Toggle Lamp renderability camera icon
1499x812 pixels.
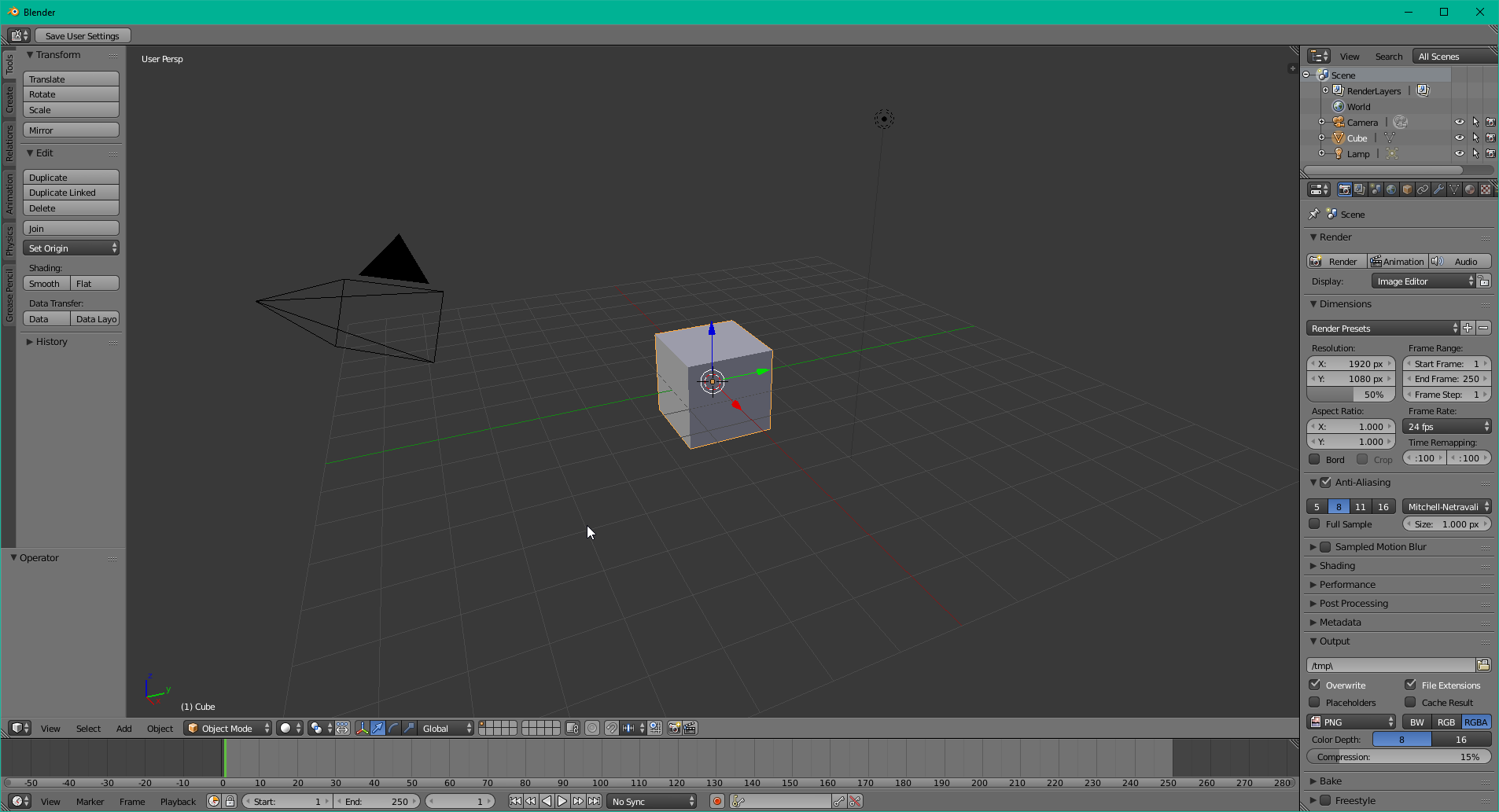click(1490, 153)
